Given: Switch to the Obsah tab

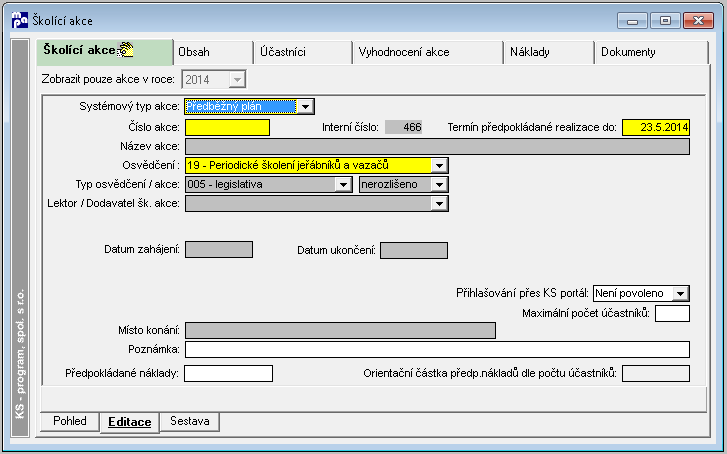Looking at the screenshot, I should (x=213, y=52).
